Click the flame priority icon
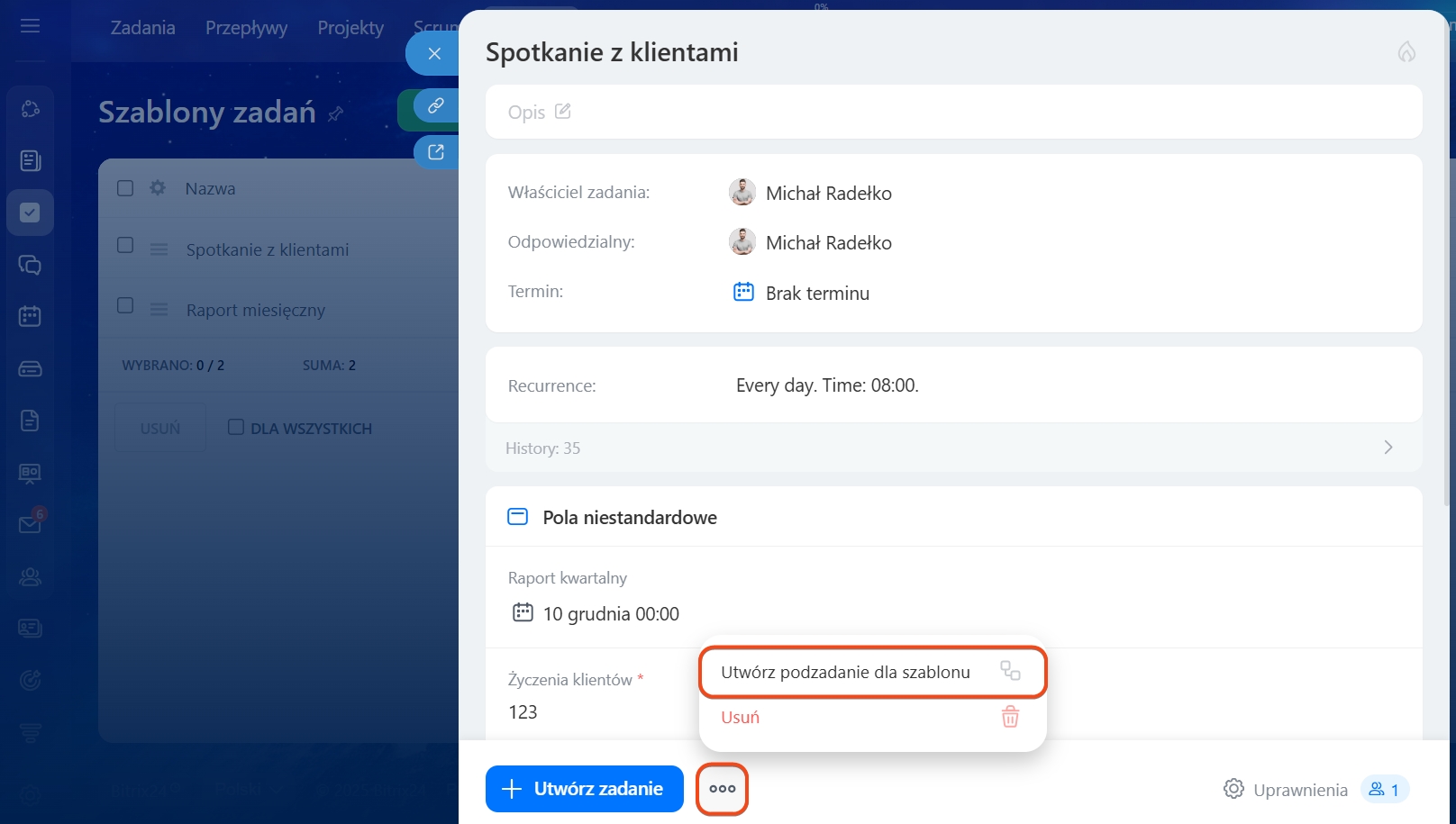This screenshot has height=824, width=1456. tap(1406, 52)
